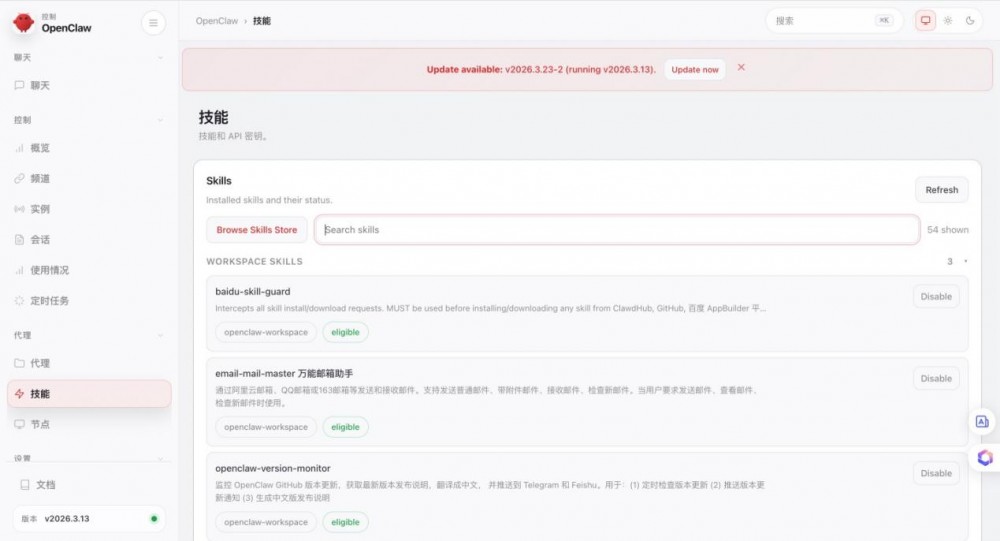Dismiss the update available banner
Image resolution: width=1000 pixels, height=541 pixels.
pos(741,68)
